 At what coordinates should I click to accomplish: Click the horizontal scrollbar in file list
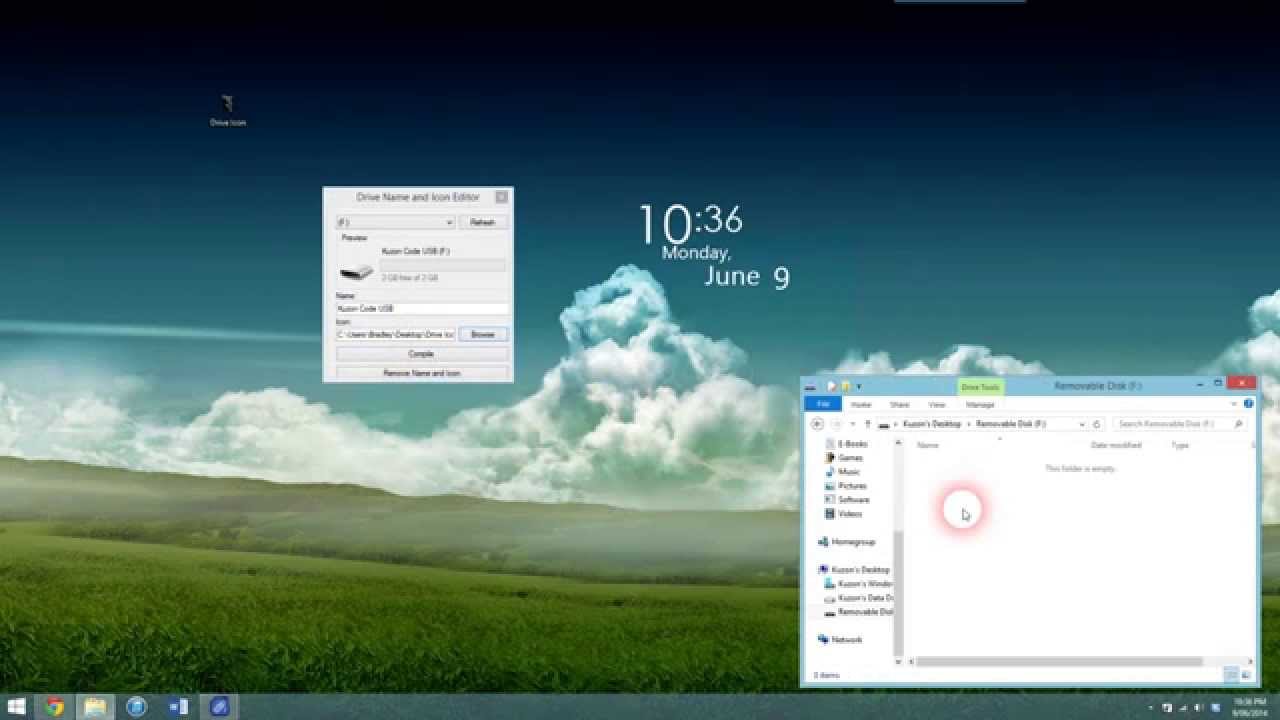click(1060, 661)
